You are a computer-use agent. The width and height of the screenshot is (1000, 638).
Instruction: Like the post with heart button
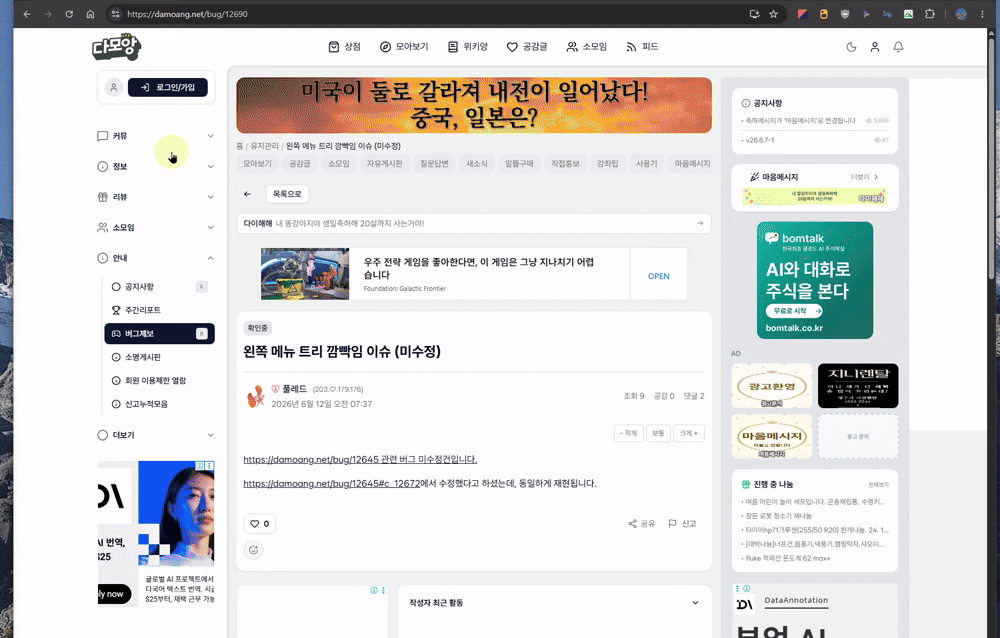click(x=260, y=524)
